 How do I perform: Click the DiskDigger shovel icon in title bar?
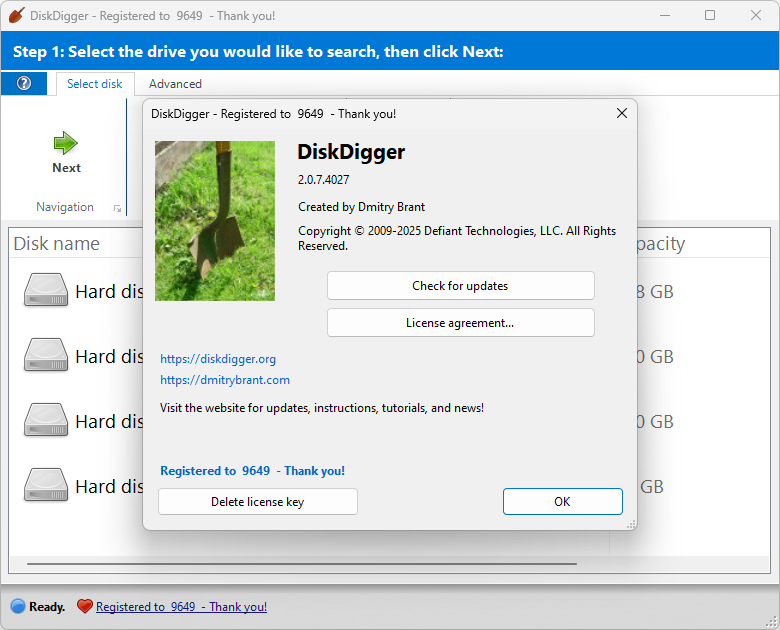16,15
